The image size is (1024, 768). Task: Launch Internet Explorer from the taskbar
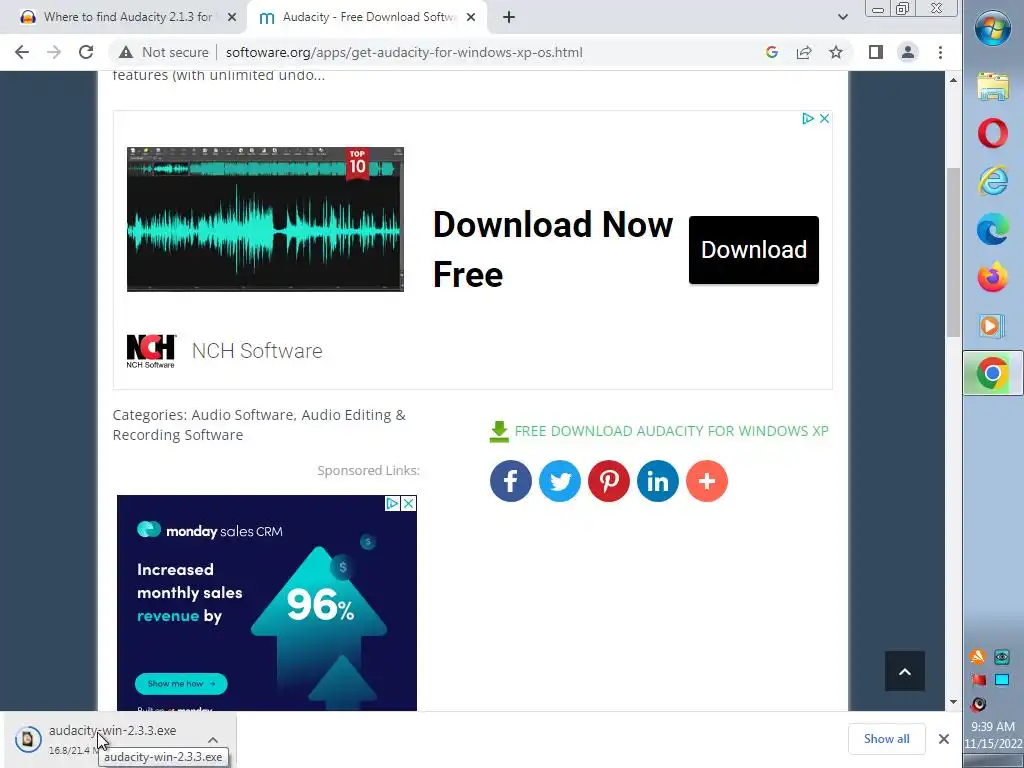[x=993, y=181]
